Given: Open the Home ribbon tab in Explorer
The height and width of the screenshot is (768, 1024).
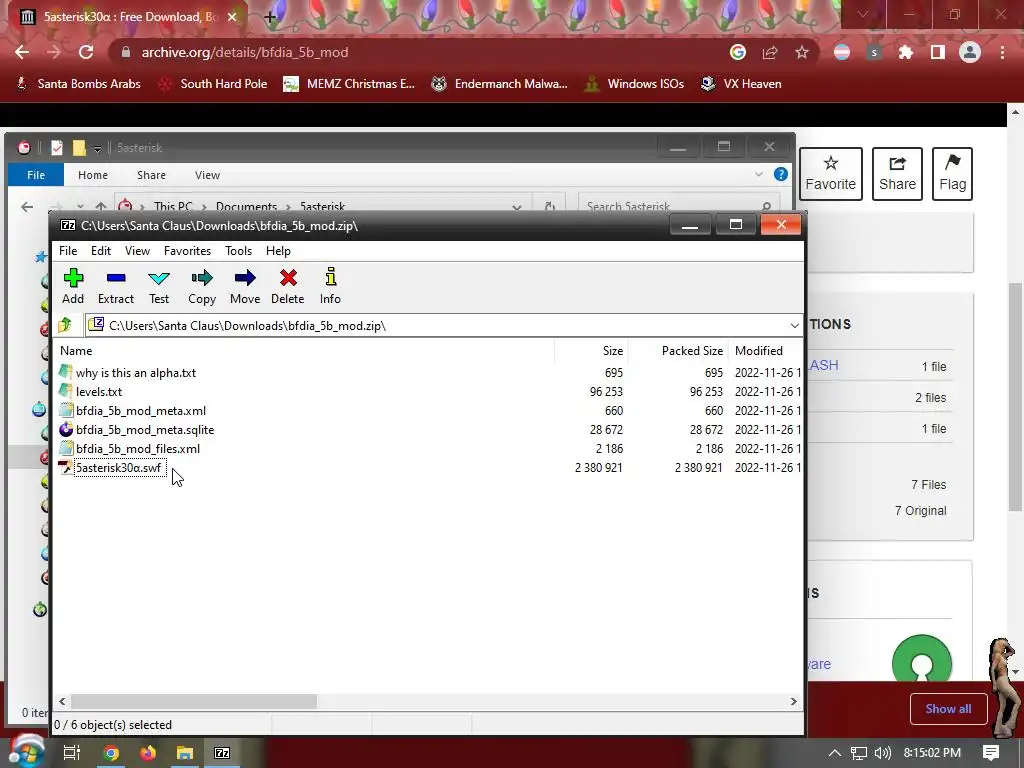Looking at the screenshot, I should [93, 175].
